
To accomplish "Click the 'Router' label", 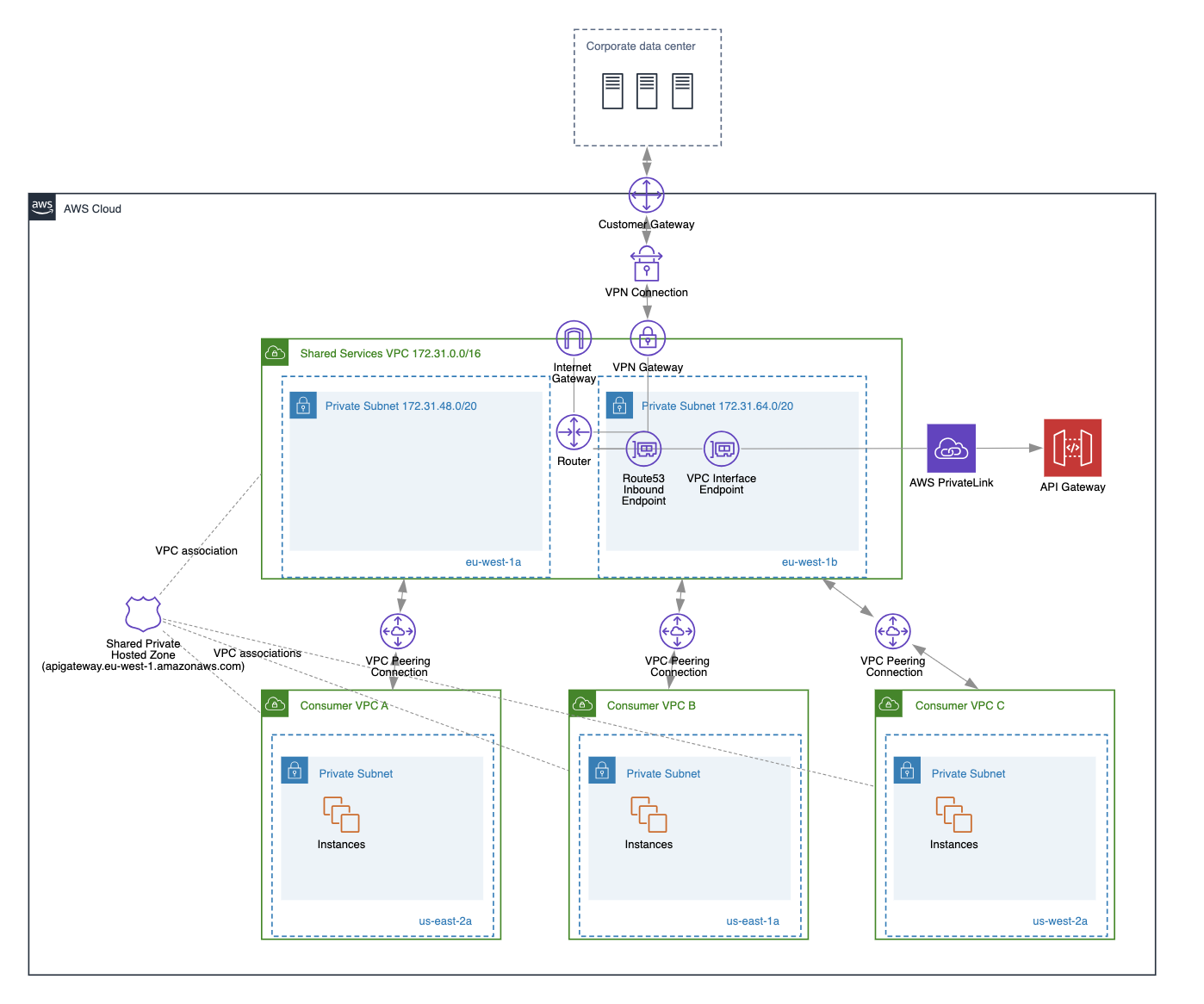I will (x=574, y=461).
